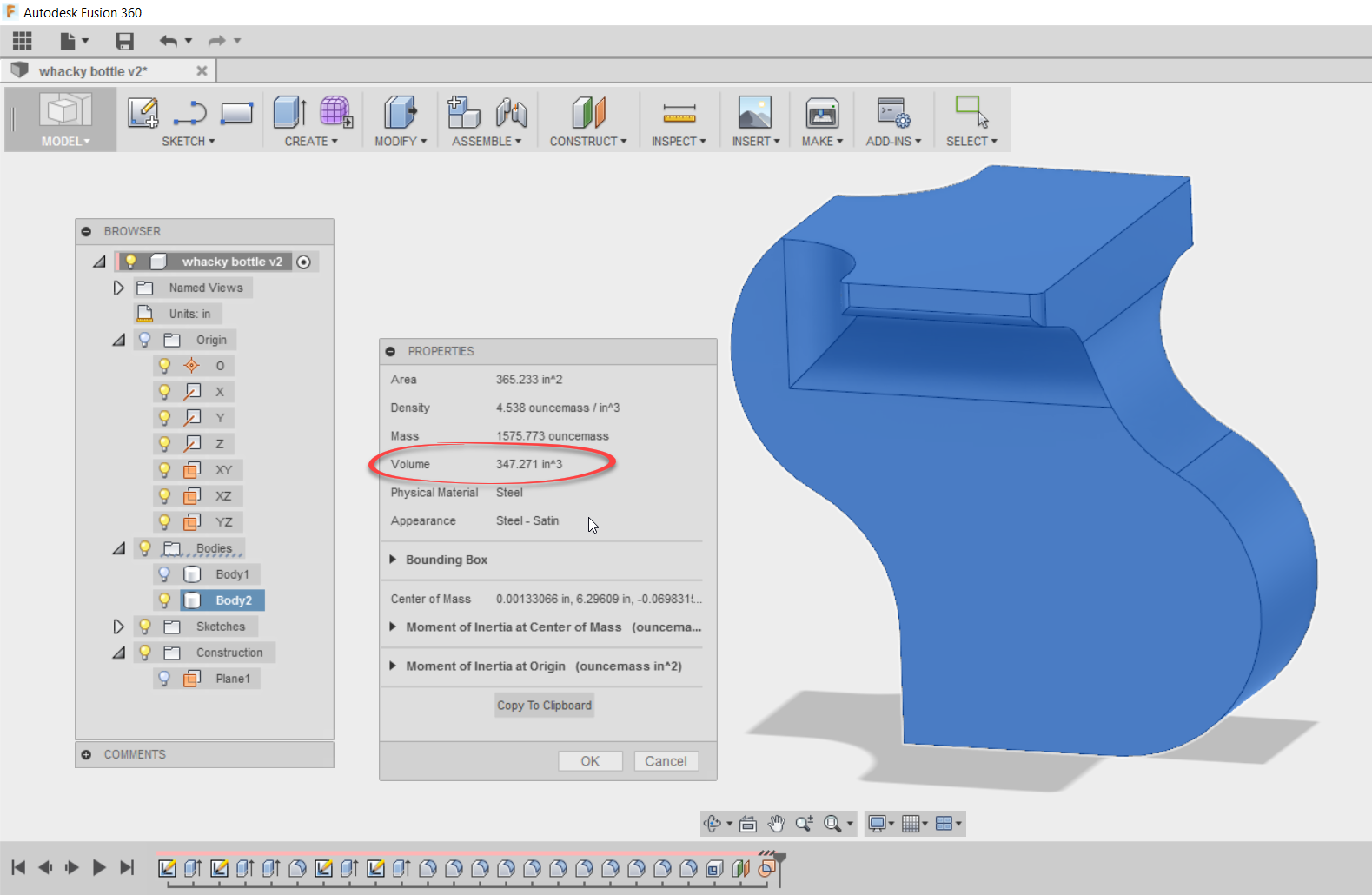1372x895 pixels.
Task: Open the Make 3D print tool
Action: (x=822, y=113)
